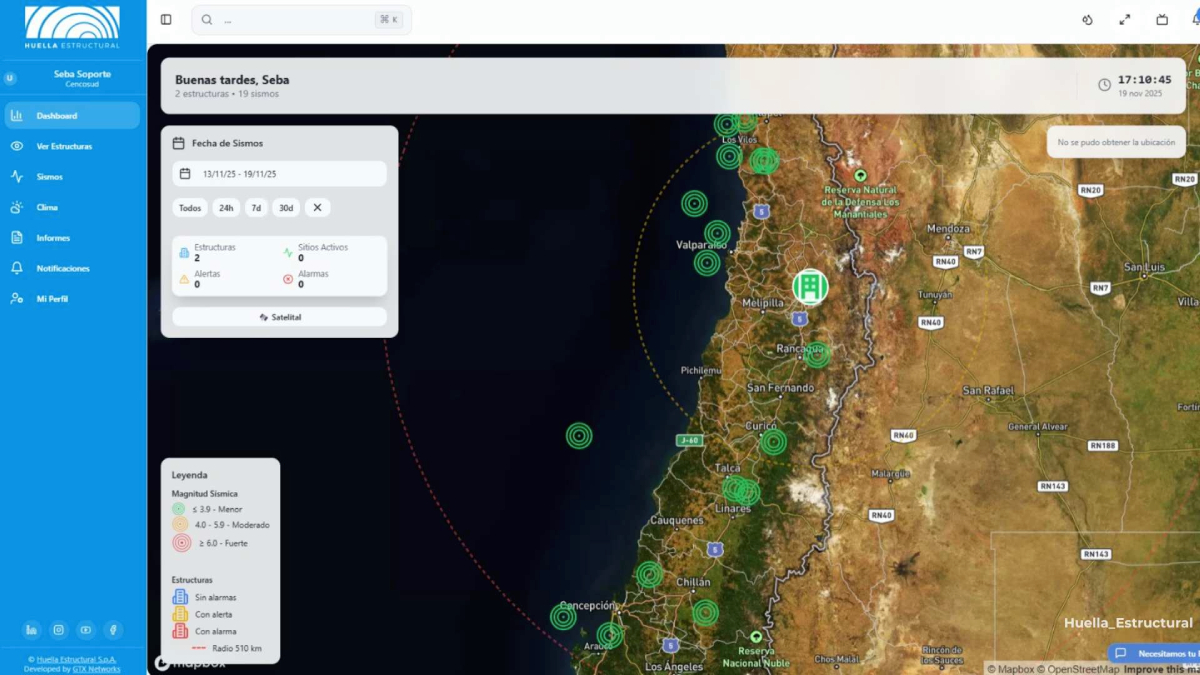Click the earthquake marker left of Concepción
The image size is (1200, 675).
click(563, 617)
